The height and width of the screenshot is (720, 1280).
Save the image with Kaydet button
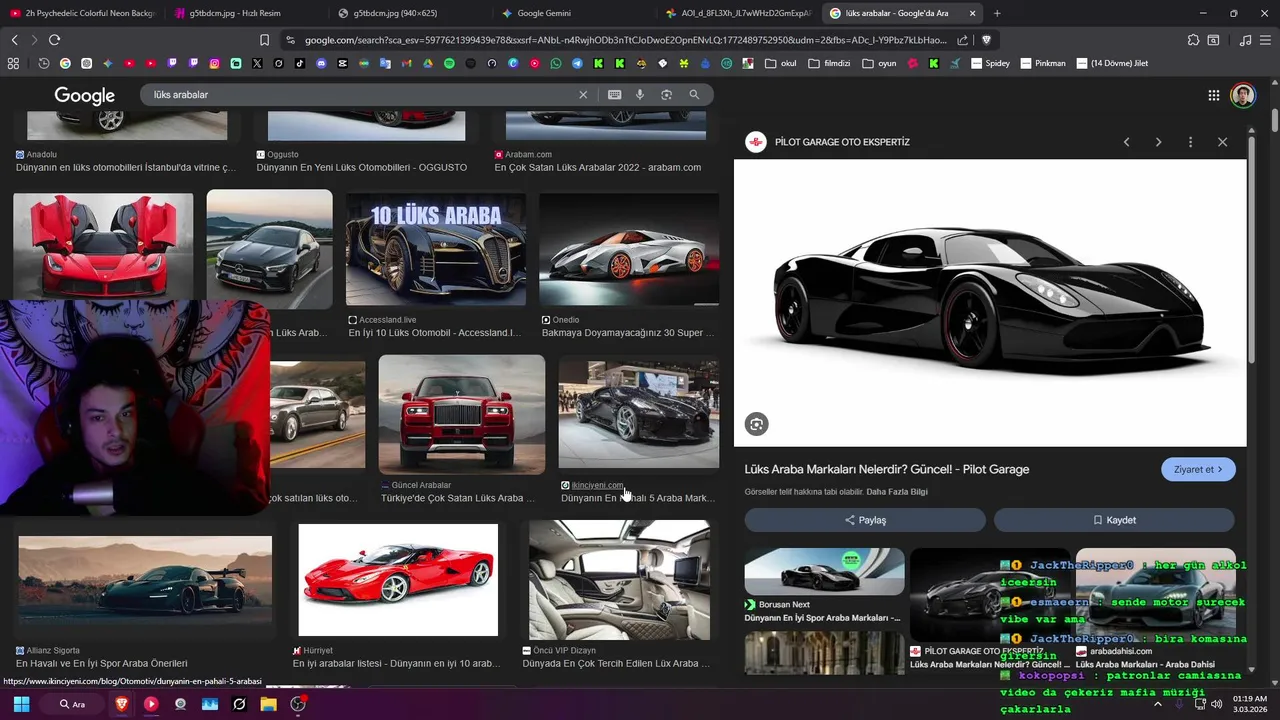click(1114, 520)
